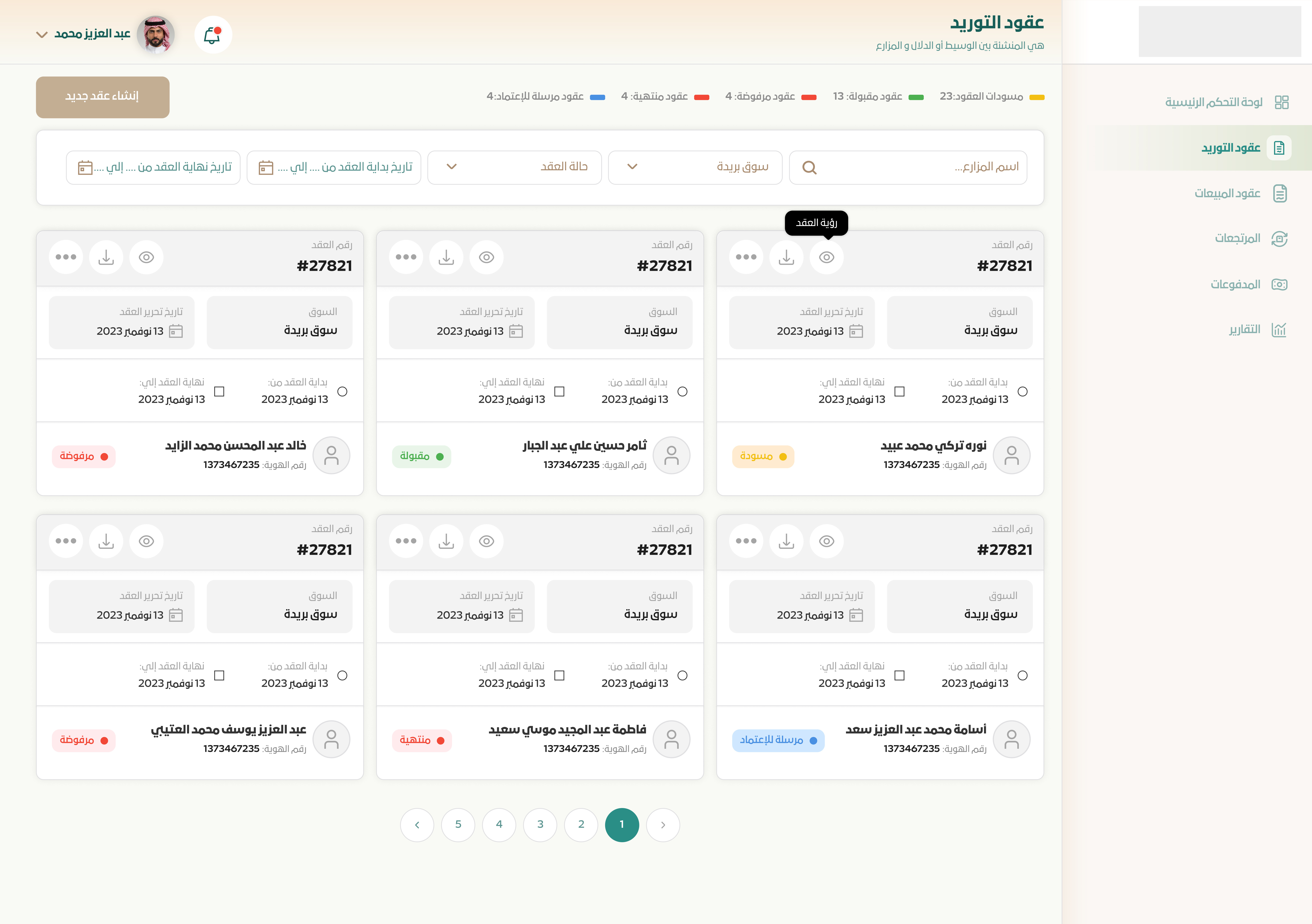Click the المدفوعات payments icon
This screenshot has width=1312, height=924.
(1279, 285)
